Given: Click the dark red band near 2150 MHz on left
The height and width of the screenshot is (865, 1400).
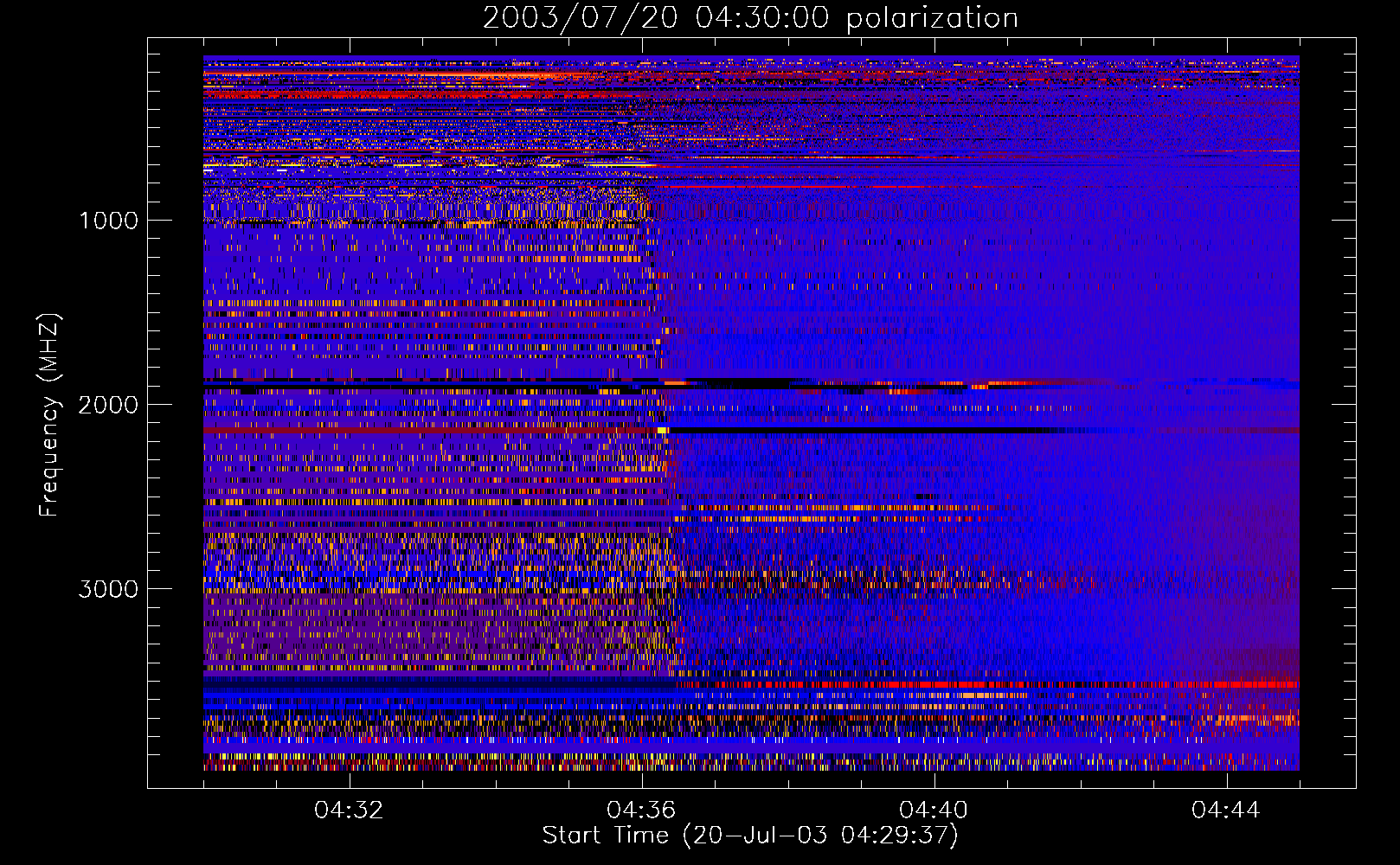Looking at the screenshot, I should (433, 429).
